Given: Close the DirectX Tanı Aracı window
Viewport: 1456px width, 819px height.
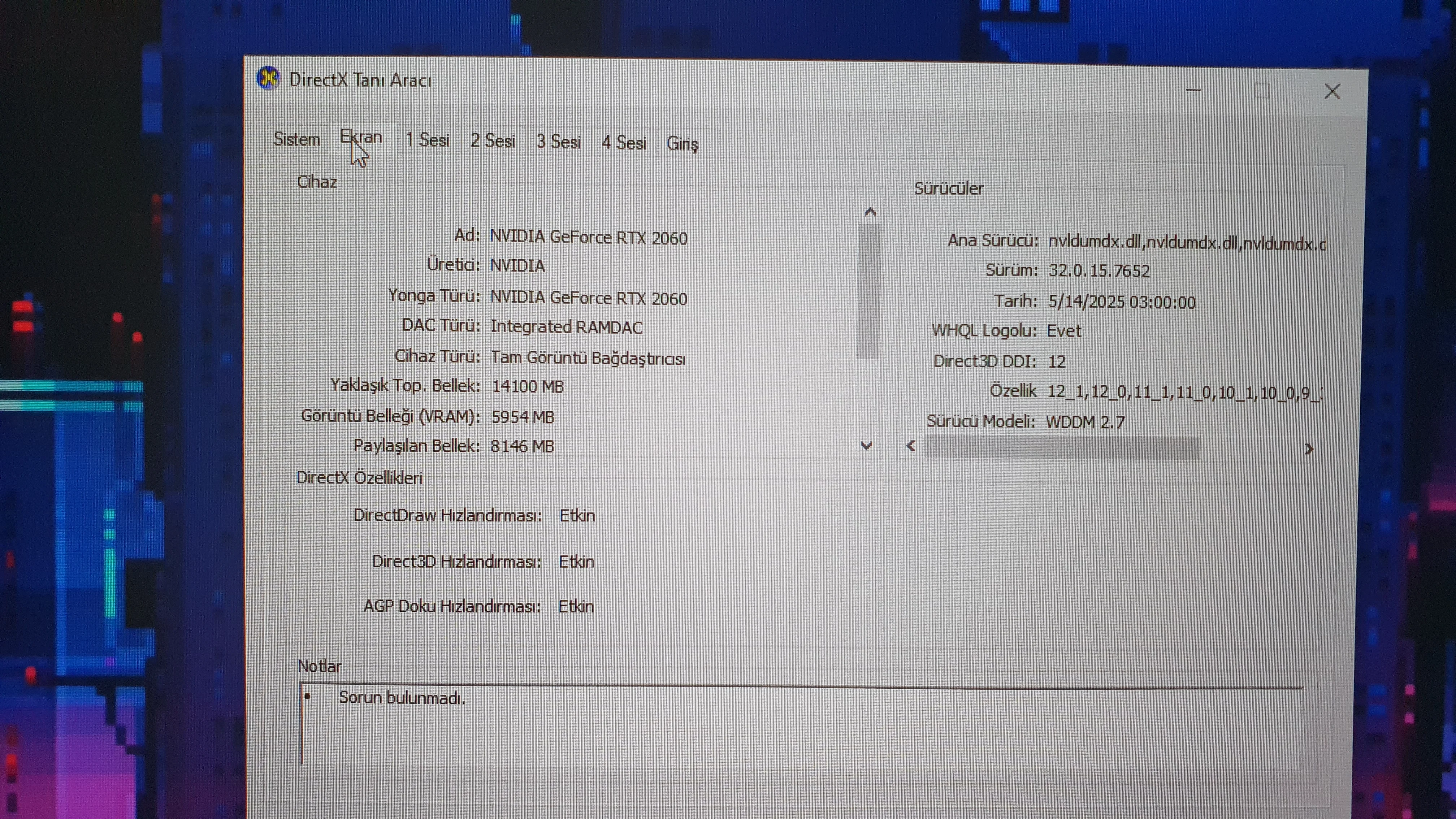Looking at the screenshot, I should (x=1332, y=92).
